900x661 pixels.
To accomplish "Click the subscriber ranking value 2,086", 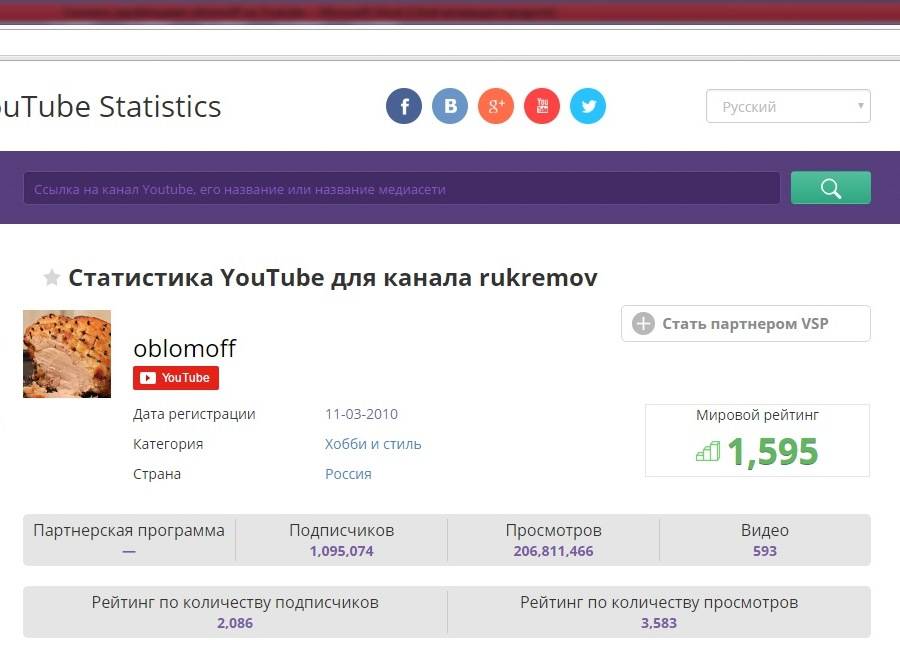I will tap(235, 623).
